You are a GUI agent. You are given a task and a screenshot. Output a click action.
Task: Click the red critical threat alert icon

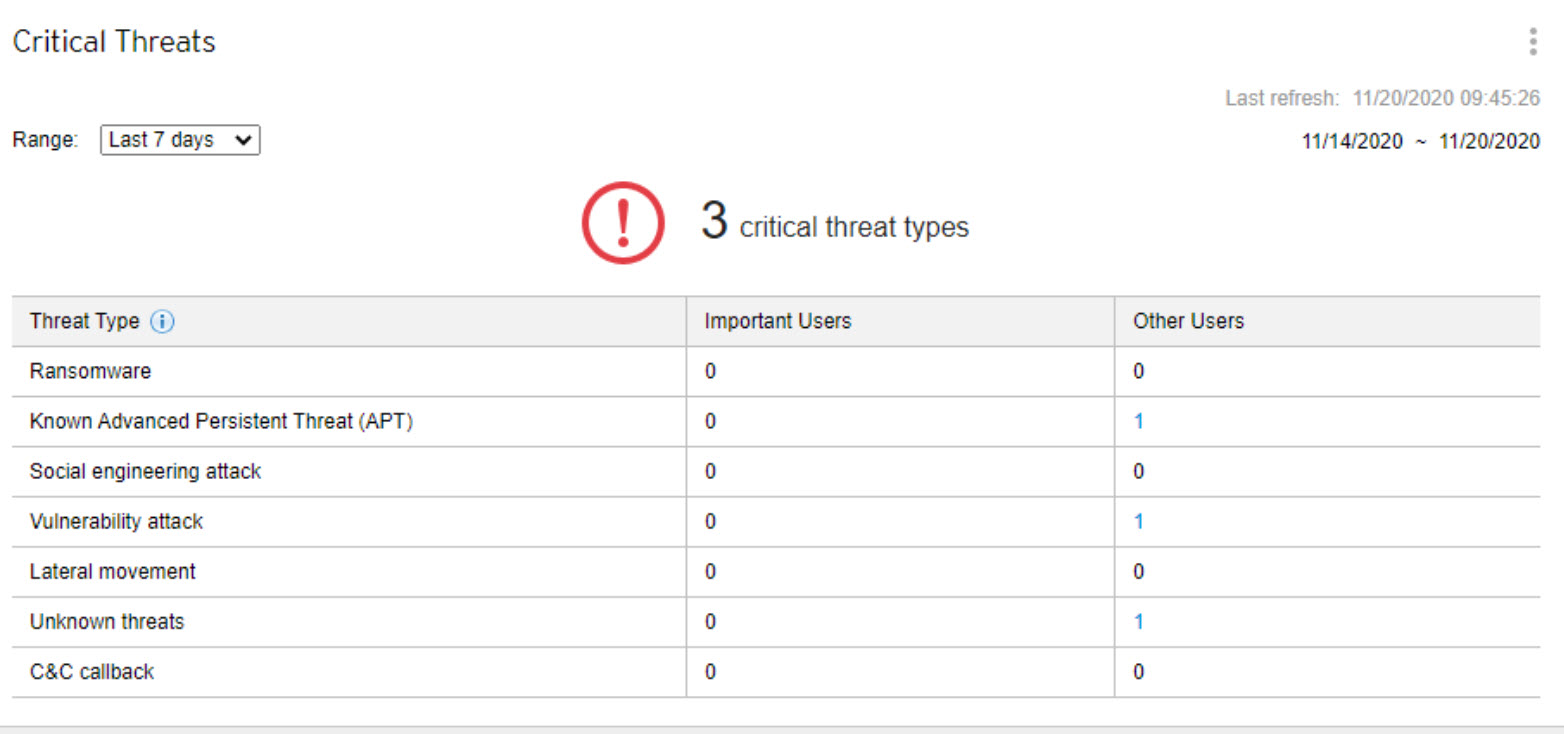pos(622,222)
